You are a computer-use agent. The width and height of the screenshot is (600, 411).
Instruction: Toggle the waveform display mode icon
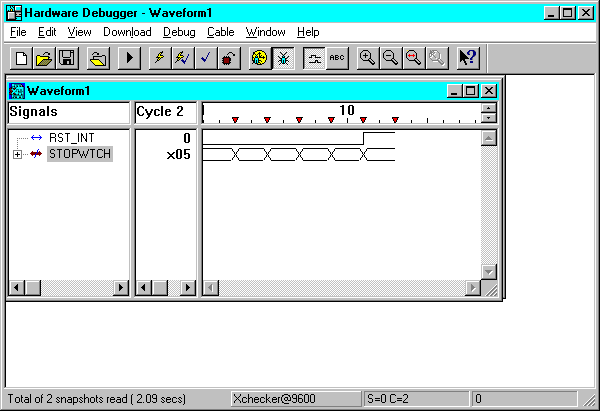point(314,58)
